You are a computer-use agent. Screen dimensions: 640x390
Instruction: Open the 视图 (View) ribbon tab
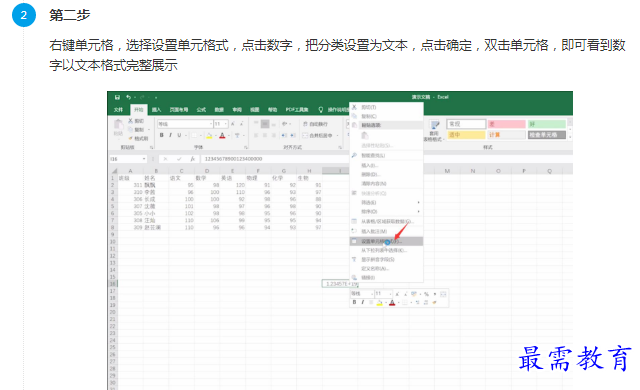[x=255, y=110]
